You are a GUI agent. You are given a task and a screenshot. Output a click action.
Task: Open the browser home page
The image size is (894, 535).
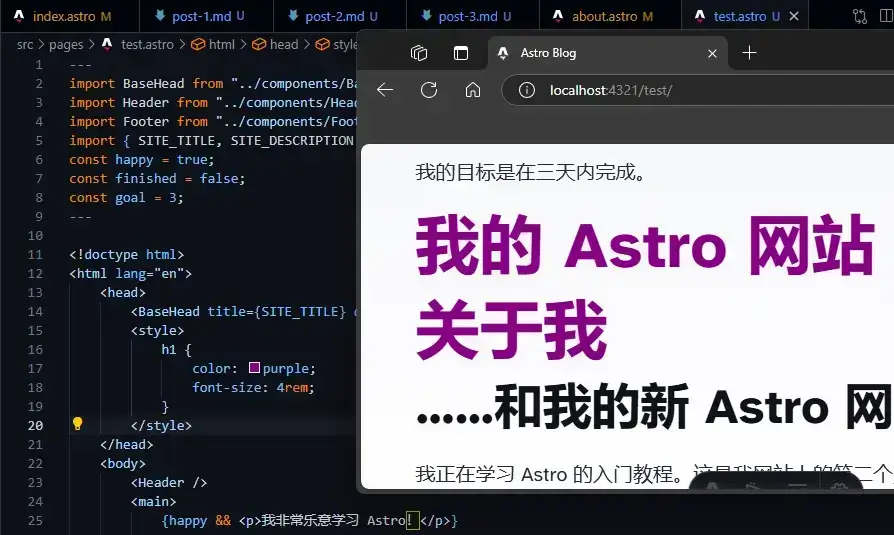click(473, 90)
